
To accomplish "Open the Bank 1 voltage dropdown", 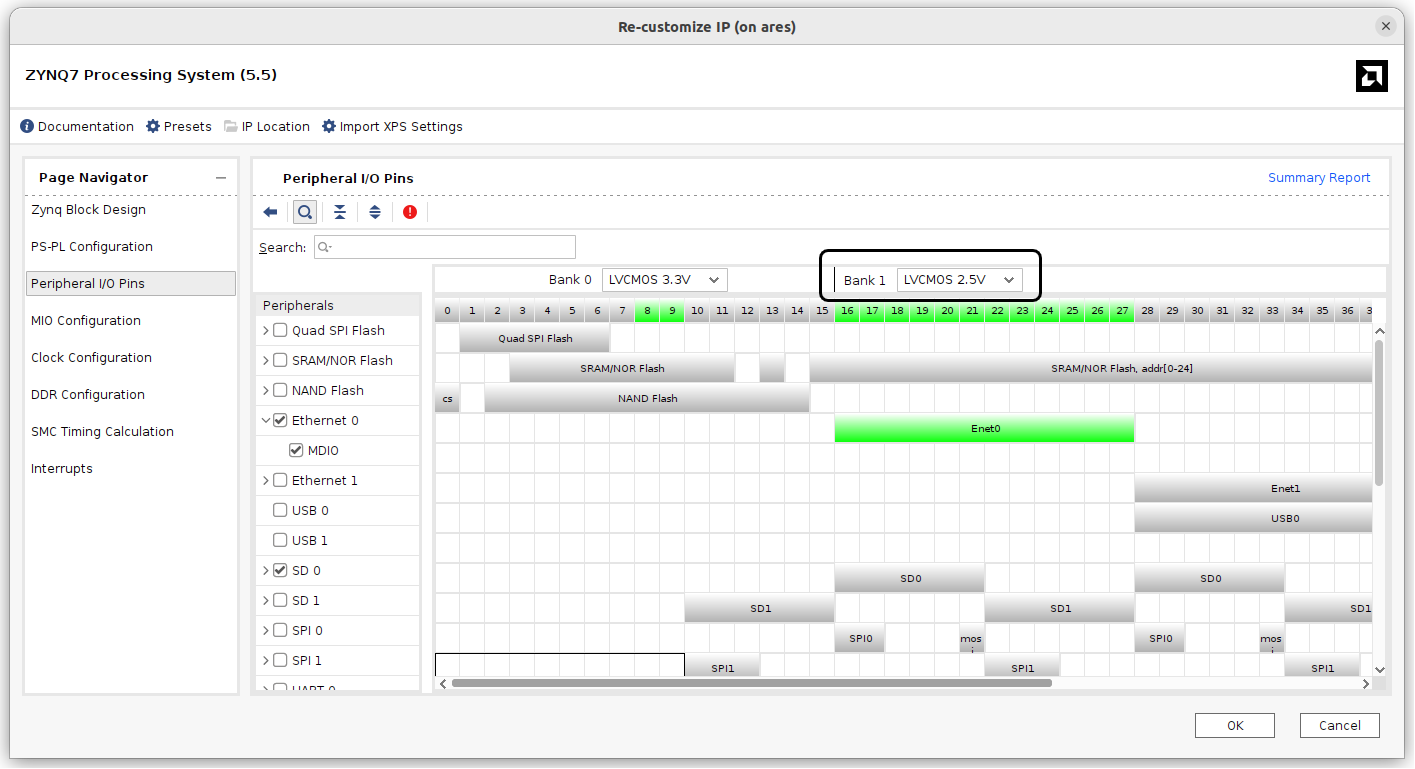I will click(x=960, y=280).
